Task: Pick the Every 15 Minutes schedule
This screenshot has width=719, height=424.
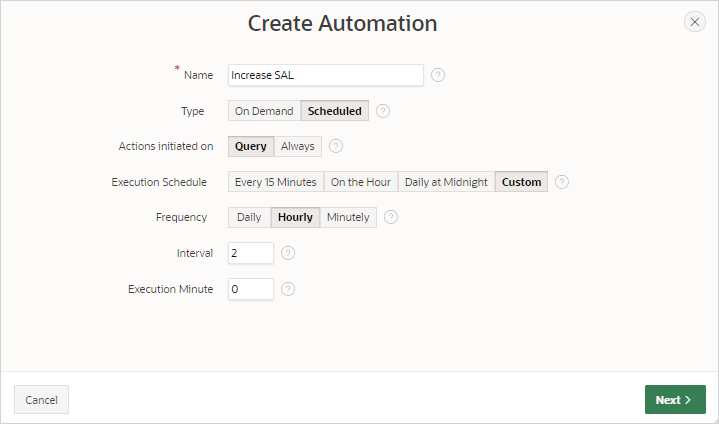Action: pos(276,182)
